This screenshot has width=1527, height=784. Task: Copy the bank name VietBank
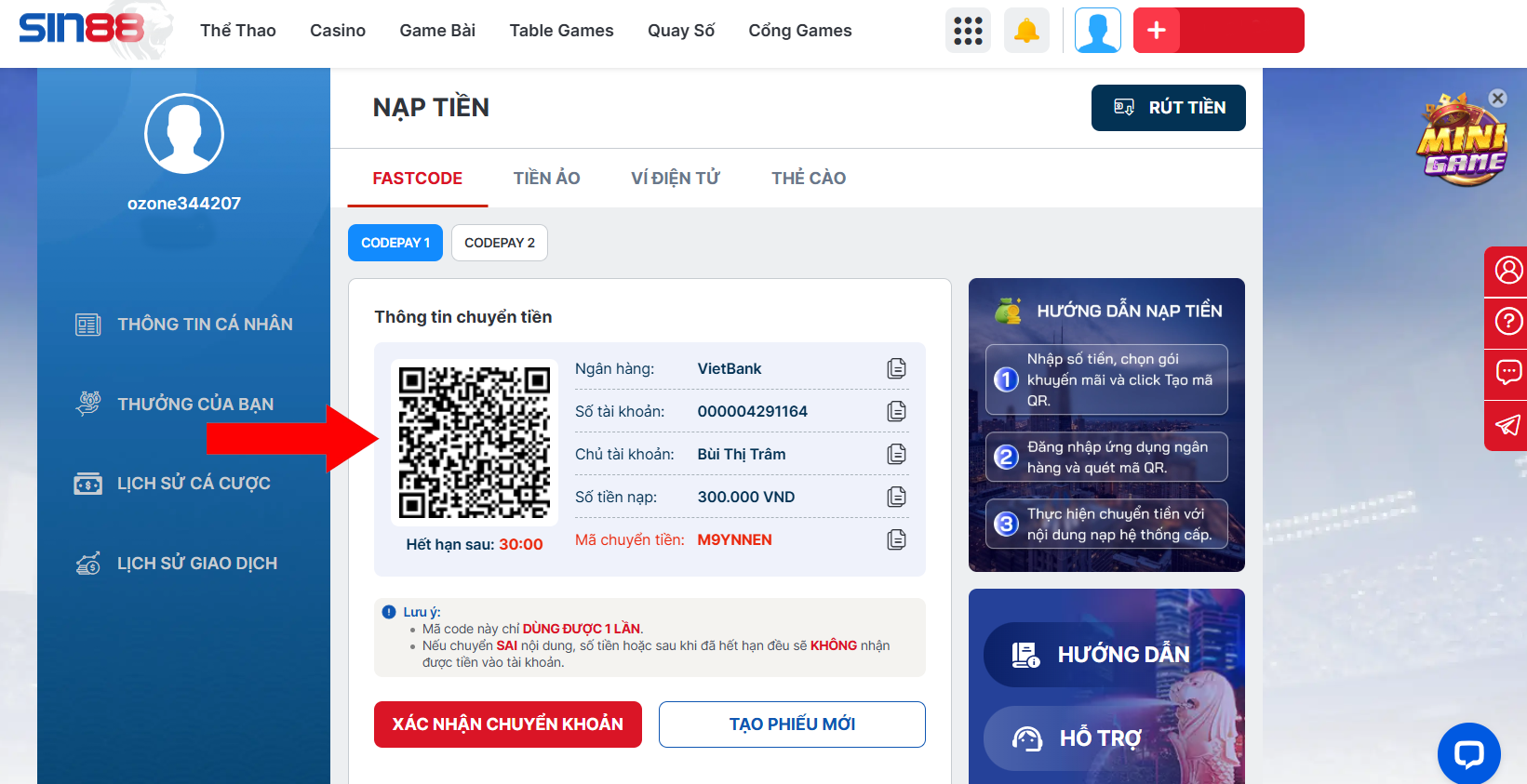point(896,368)
